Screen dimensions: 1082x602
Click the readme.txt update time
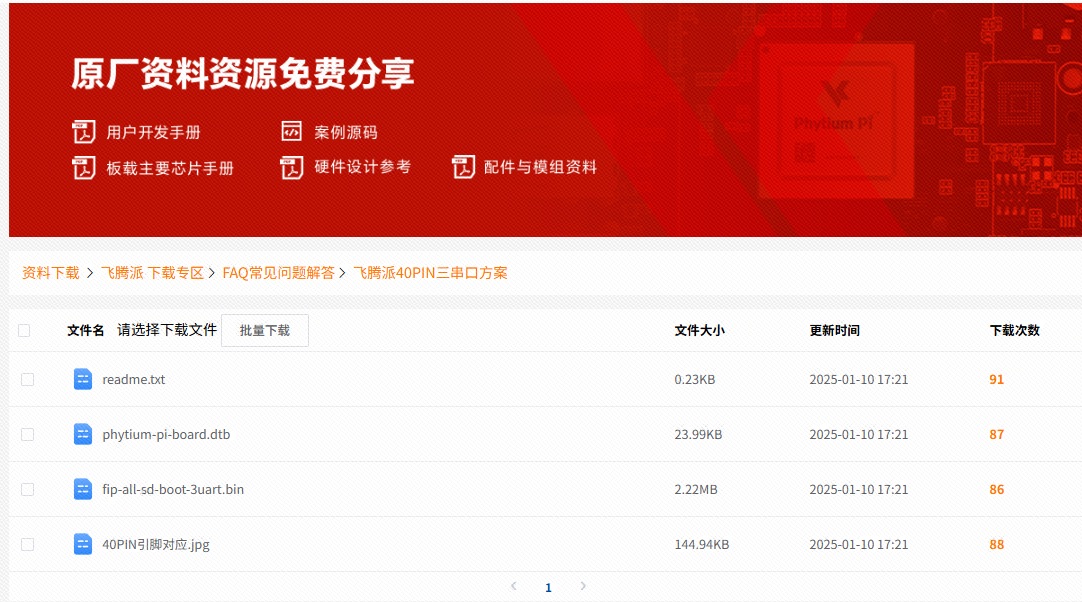click(859, 379)
